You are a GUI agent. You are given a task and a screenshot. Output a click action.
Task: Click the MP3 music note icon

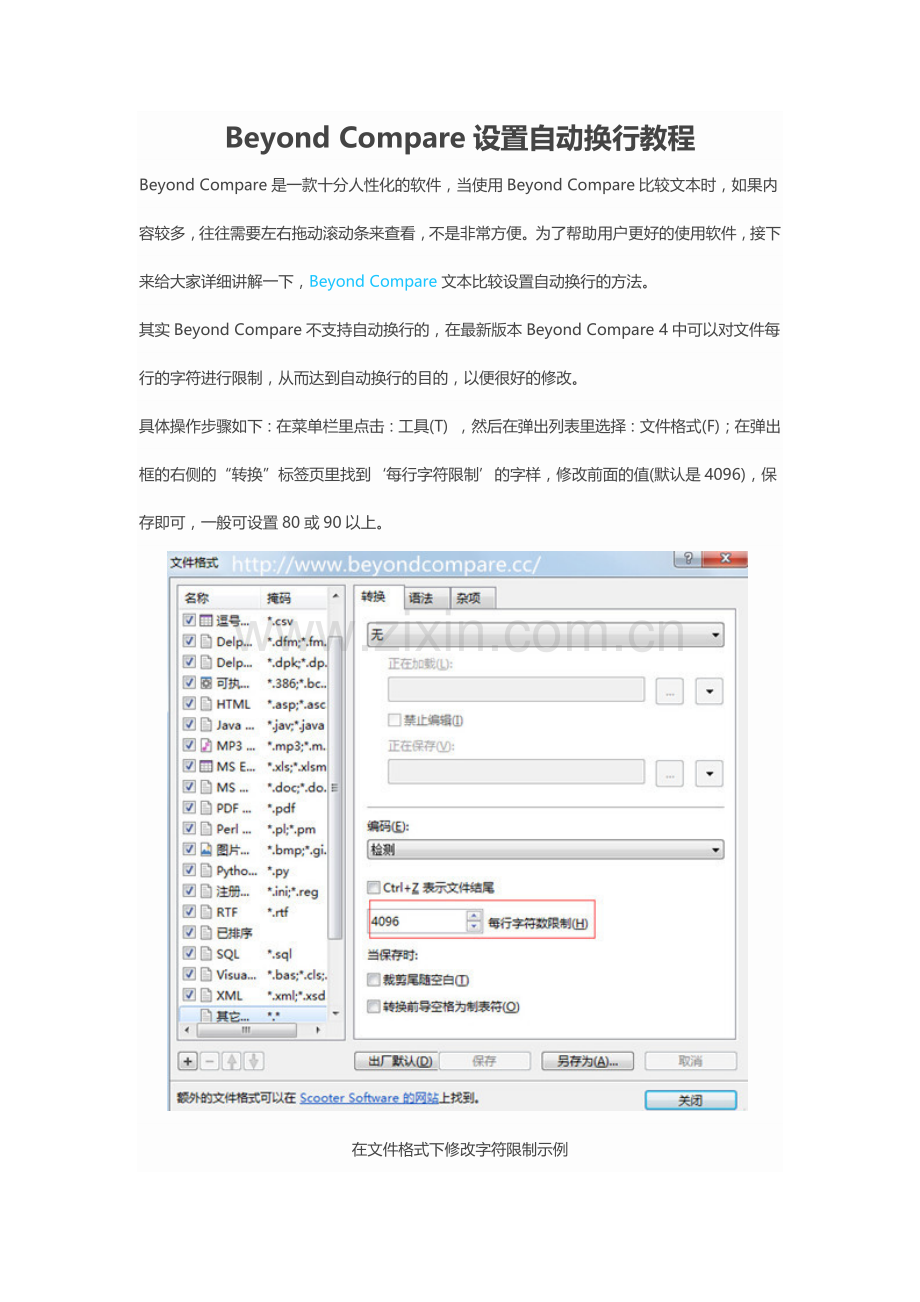click(x=206, y=746)
